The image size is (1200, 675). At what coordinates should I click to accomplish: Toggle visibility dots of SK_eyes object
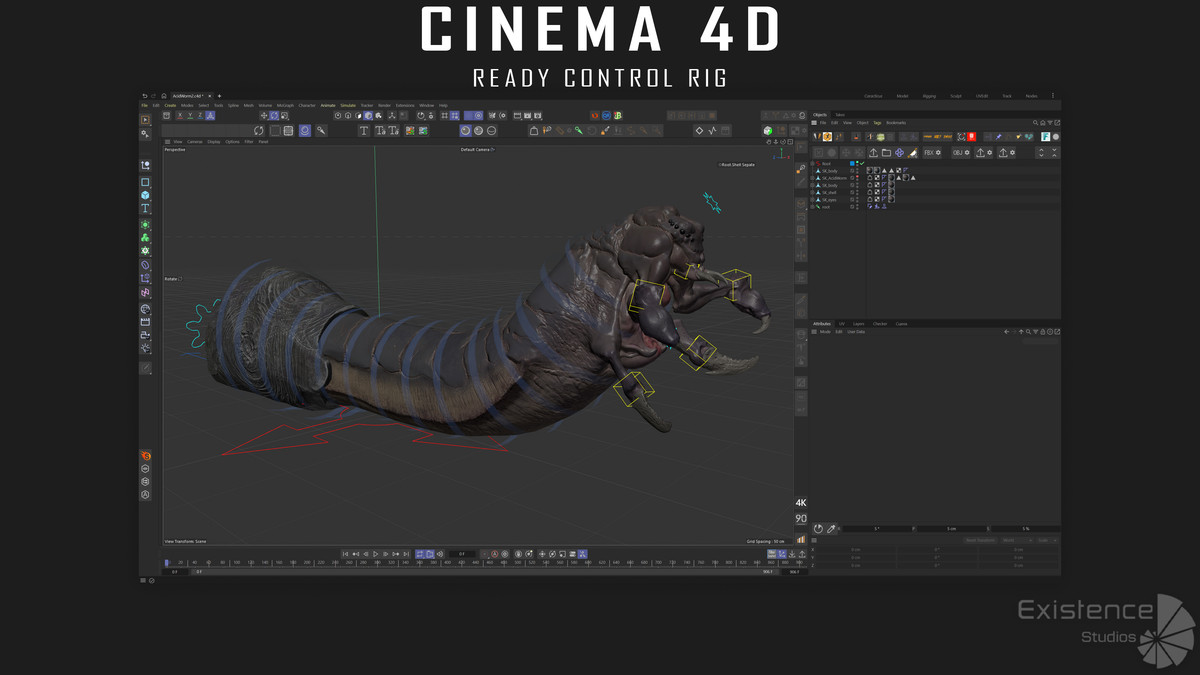coord(857,200)
